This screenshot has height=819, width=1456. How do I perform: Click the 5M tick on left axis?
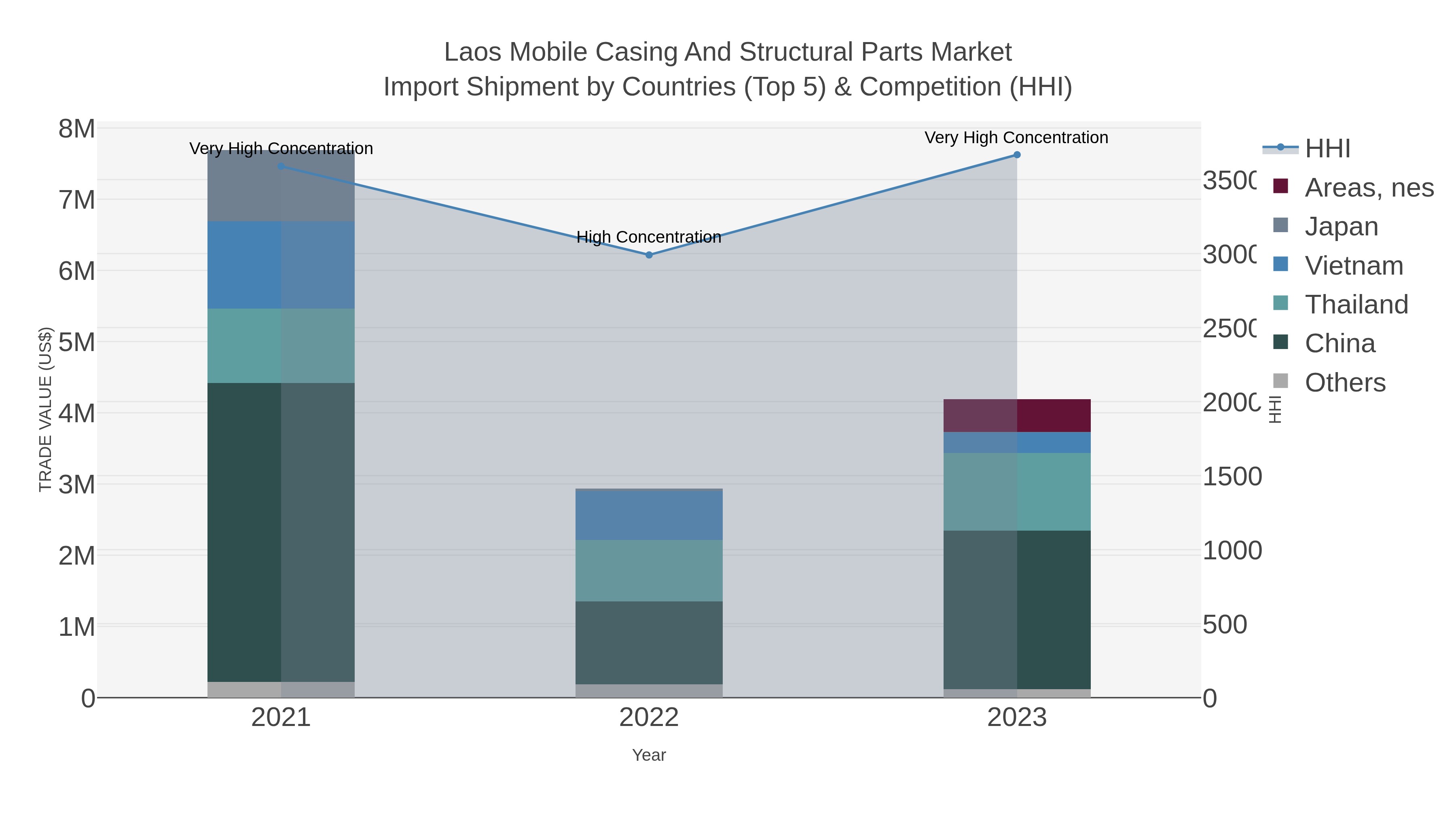click(x=77, y=343)
